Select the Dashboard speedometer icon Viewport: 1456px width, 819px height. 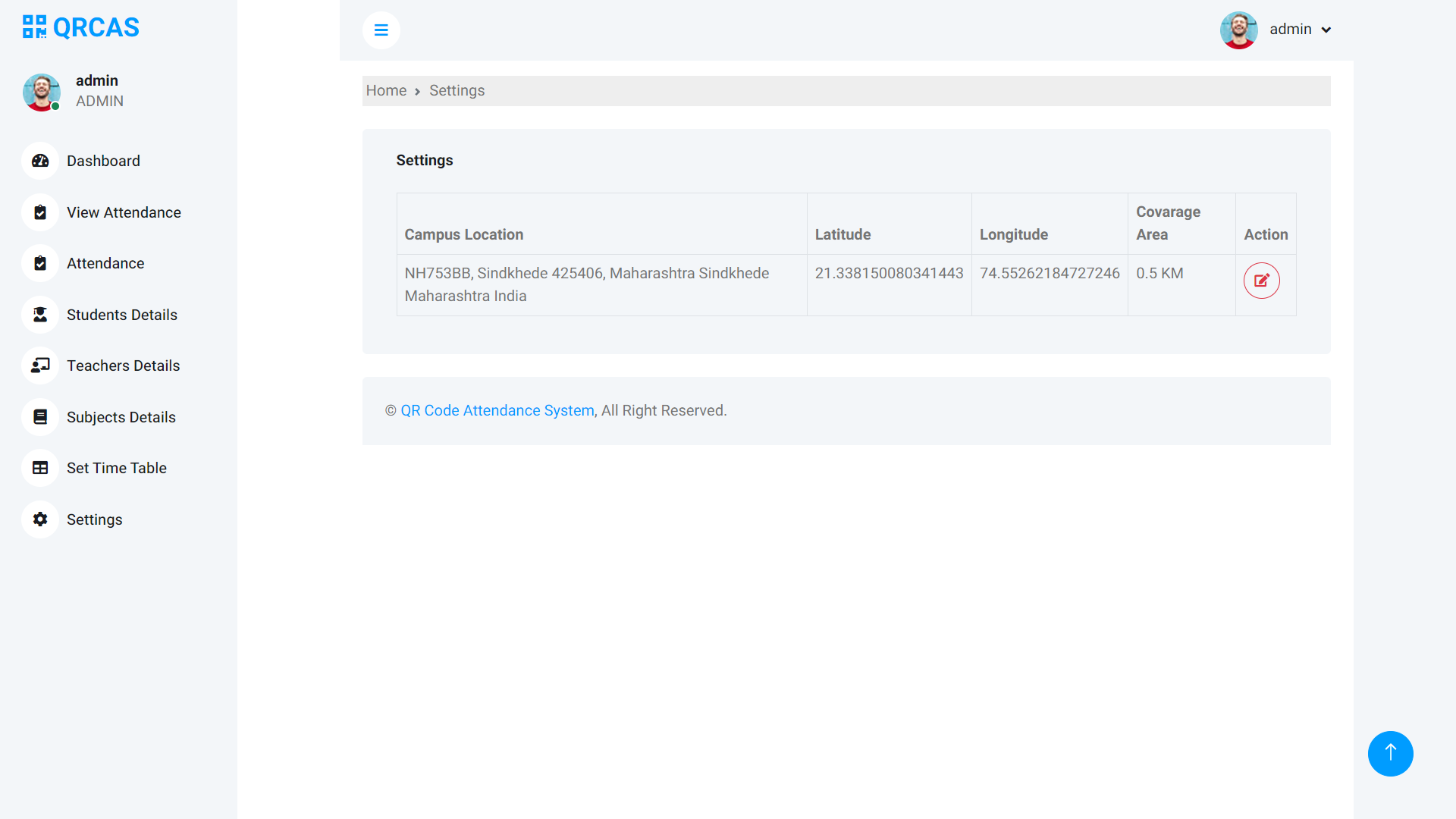click(40, 161)
